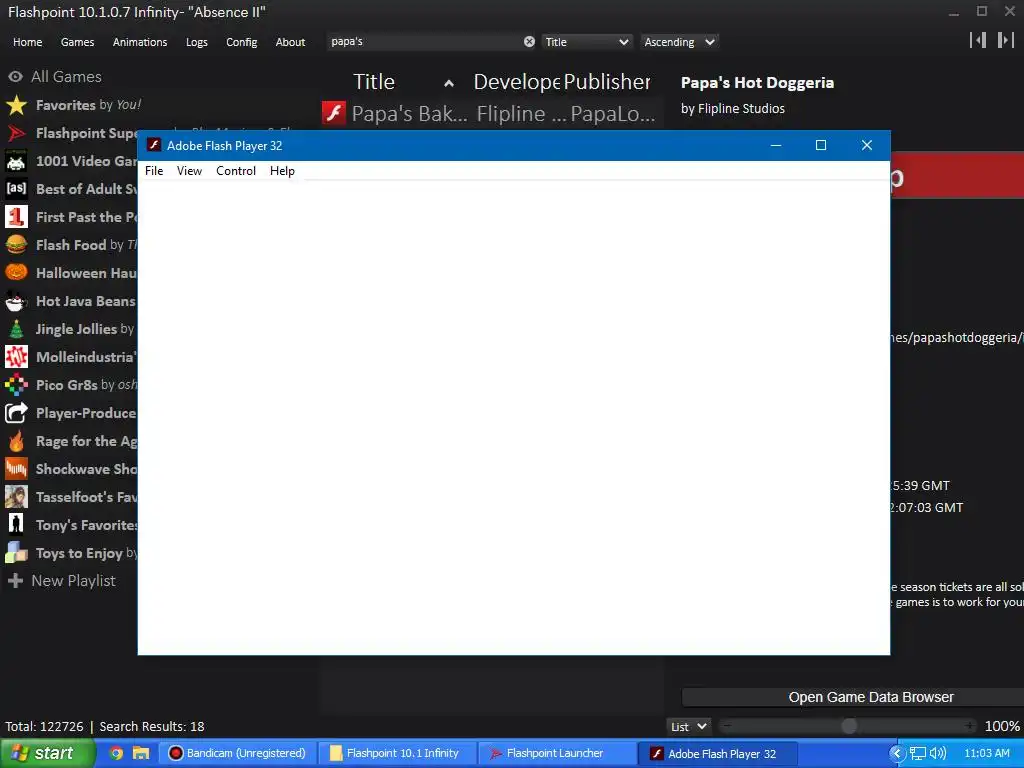Screen dimensions: 1024x768
Task: Maximize the Adobe Flash Player window
Action: pos(821,145)
